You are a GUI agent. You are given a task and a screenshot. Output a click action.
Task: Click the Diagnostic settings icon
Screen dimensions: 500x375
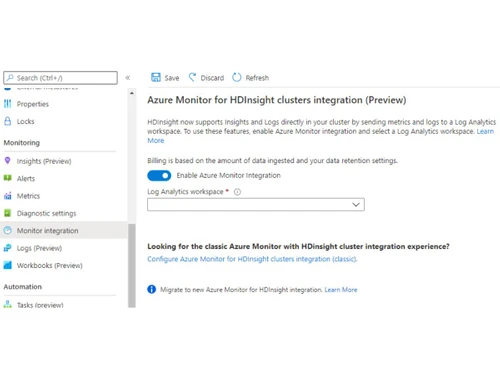click(x=8, y=213)
